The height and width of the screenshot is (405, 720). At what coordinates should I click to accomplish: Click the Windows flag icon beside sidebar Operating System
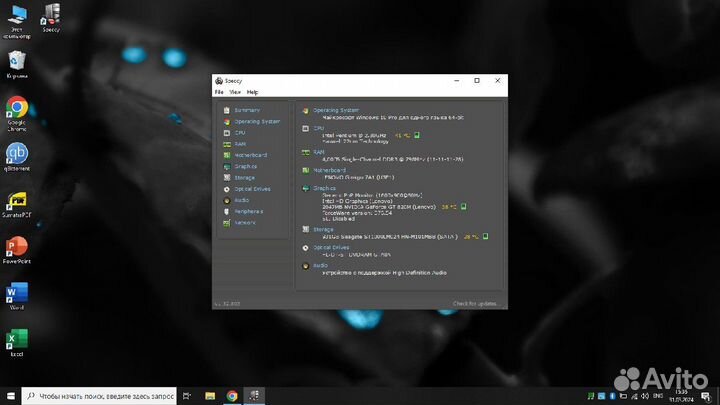pyautogui.click(x=226, y=122)
